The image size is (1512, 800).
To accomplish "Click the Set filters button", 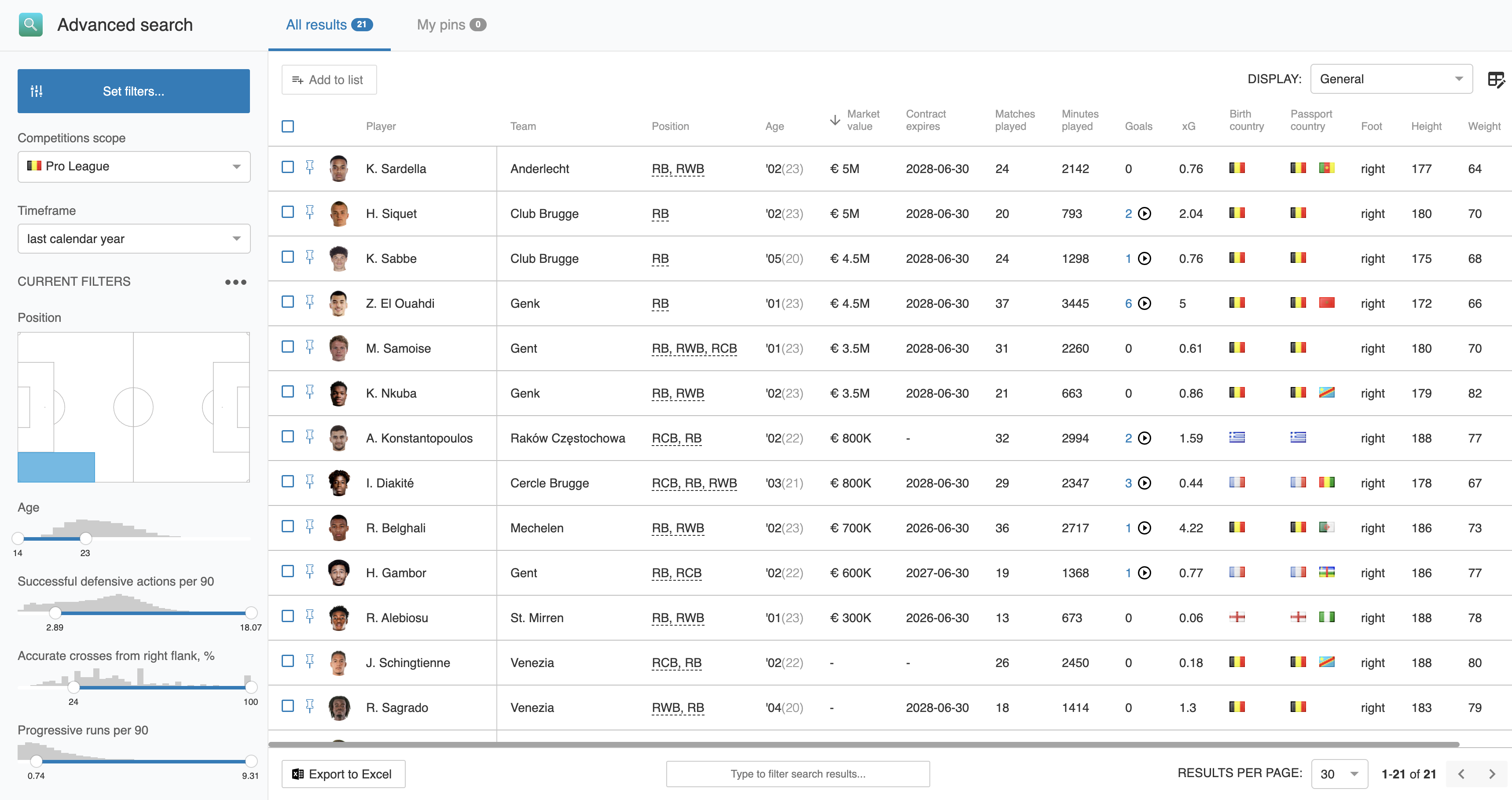I will pos(134,92).
